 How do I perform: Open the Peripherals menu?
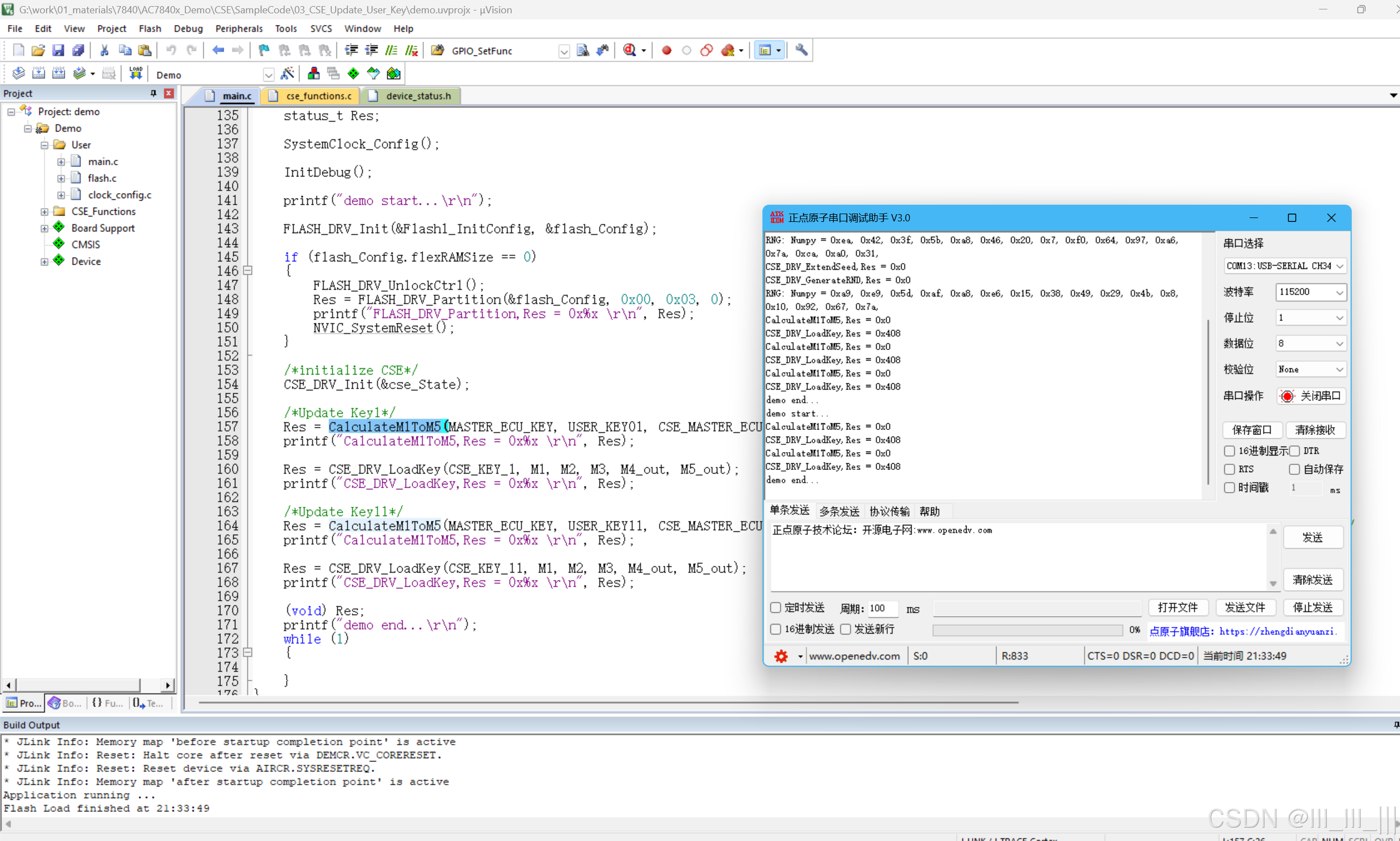coord(239,28)
